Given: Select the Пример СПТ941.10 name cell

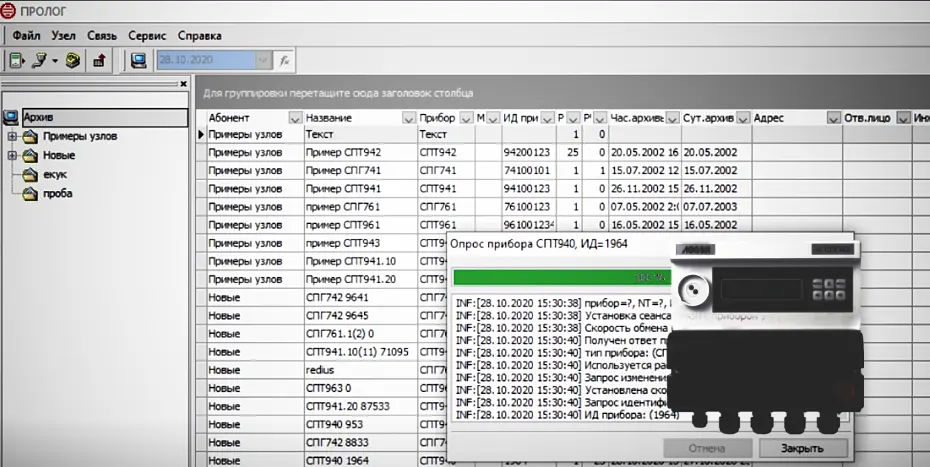Looking at the screenshot, I should 361,261.
